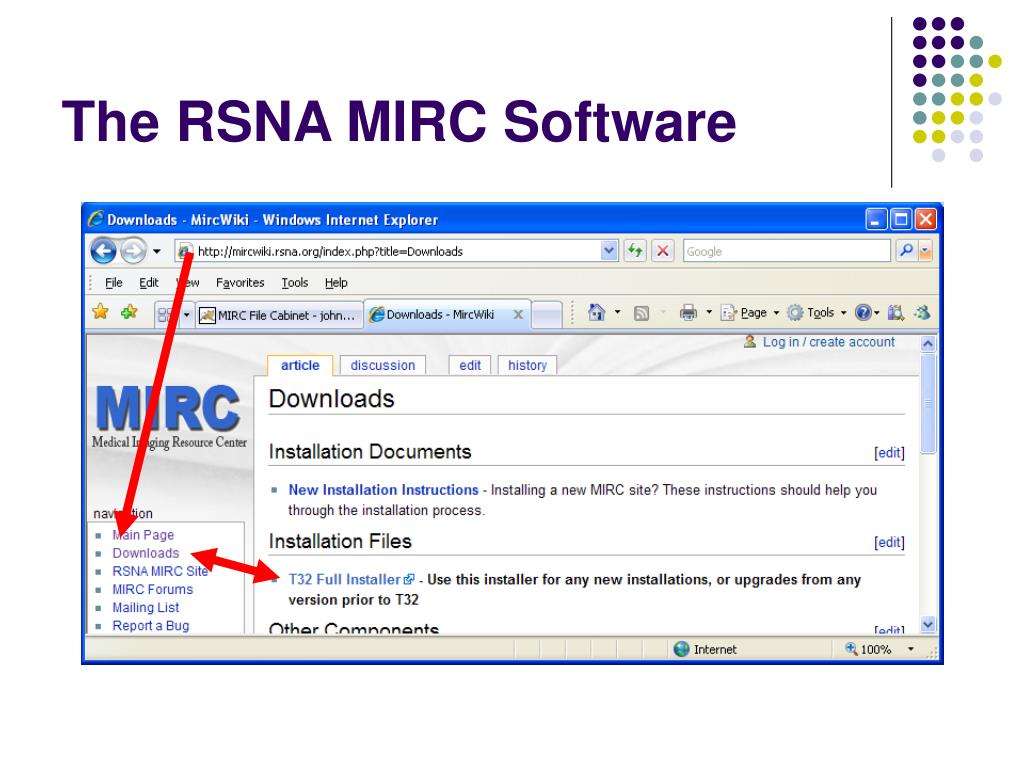Click the Add to Favorites icon
This screenshot has width=1024, height=768.
click(129, 312)
